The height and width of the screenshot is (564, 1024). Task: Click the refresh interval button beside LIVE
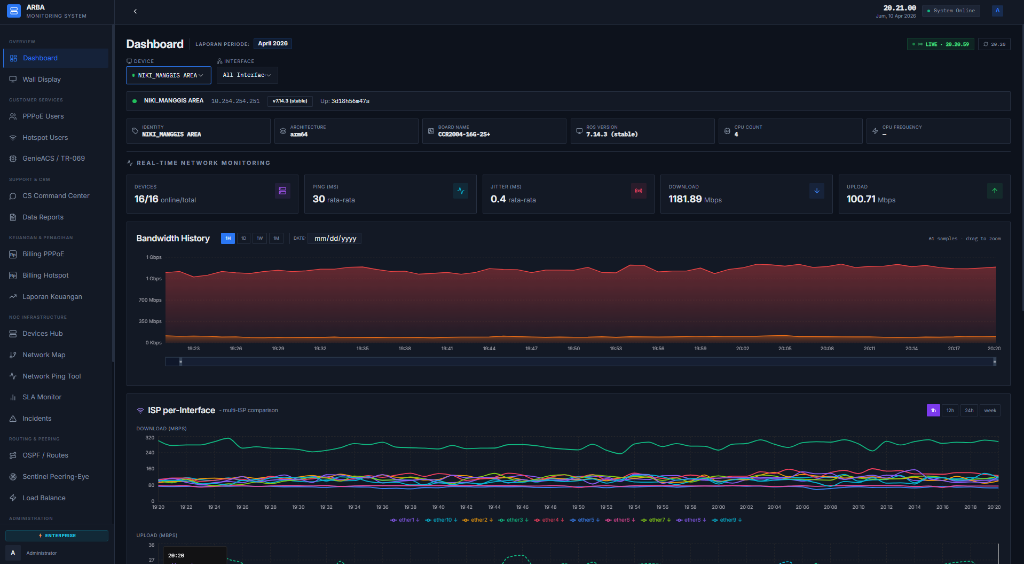[995, 44]
